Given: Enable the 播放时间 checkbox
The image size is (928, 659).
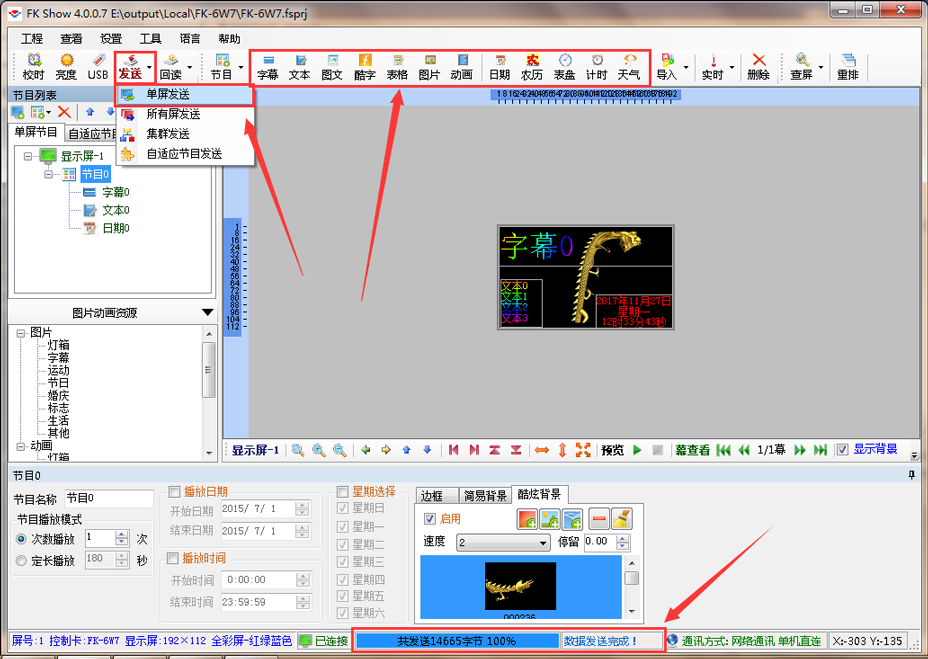Looking at the screenshot, I should tap(173, 558).
